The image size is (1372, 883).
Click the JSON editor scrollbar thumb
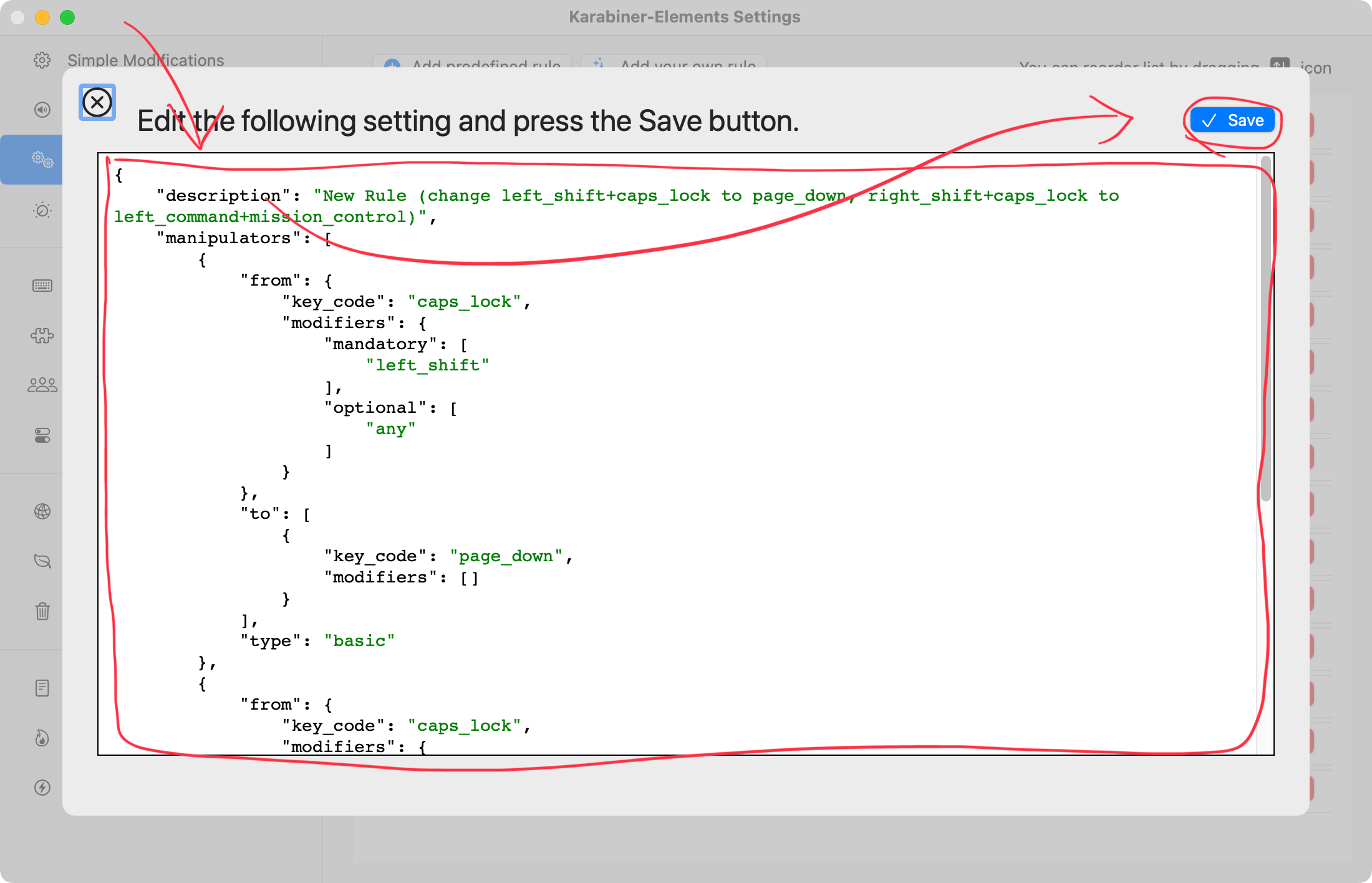click(x=1266, y=329)
